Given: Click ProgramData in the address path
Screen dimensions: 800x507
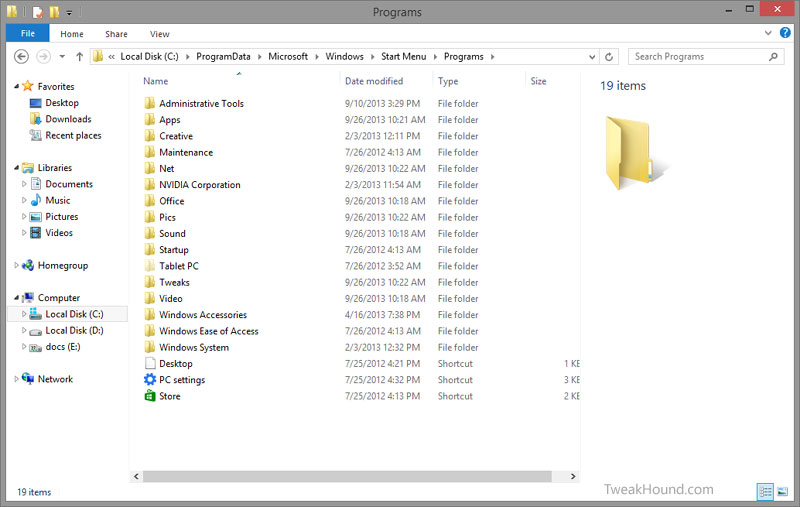Looking at the screenshot, I should [x=223, y=57].
